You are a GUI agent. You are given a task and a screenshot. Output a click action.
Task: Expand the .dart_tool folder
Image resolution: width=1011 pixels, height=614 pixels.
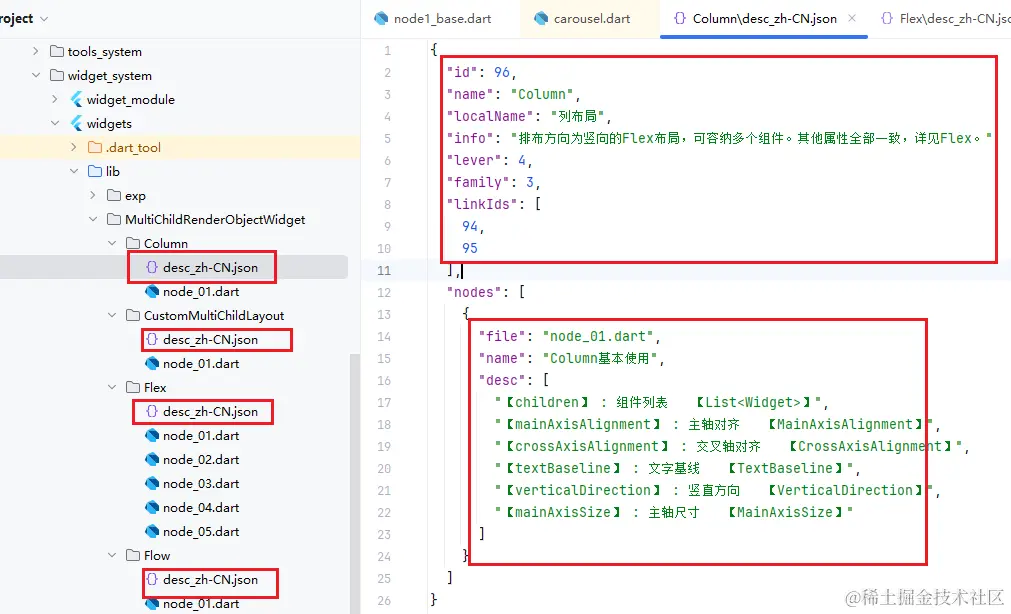click(74, 147)
